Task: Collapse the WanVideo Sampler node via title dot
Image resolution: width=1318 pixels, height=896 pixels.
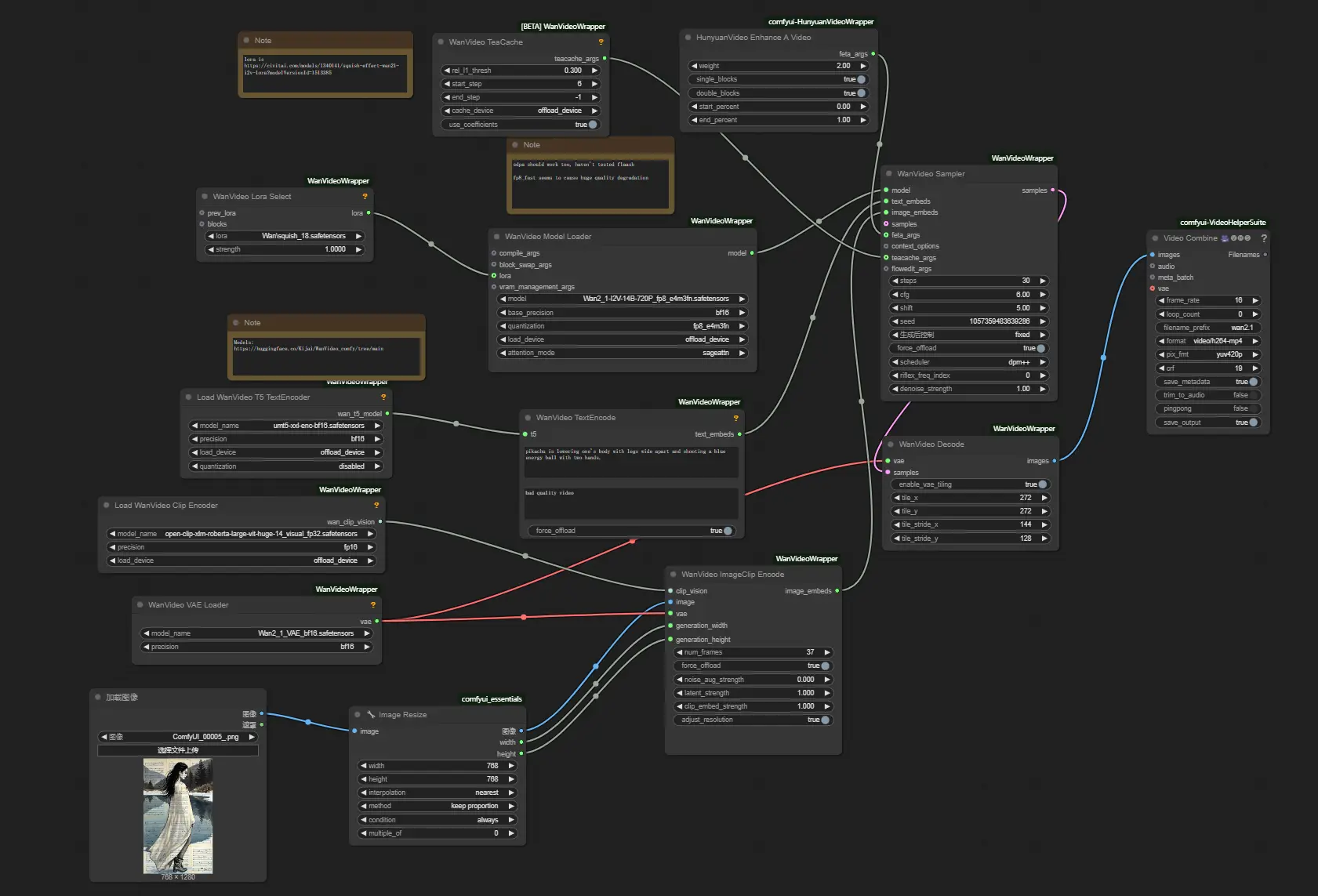Action: point(889,174)
